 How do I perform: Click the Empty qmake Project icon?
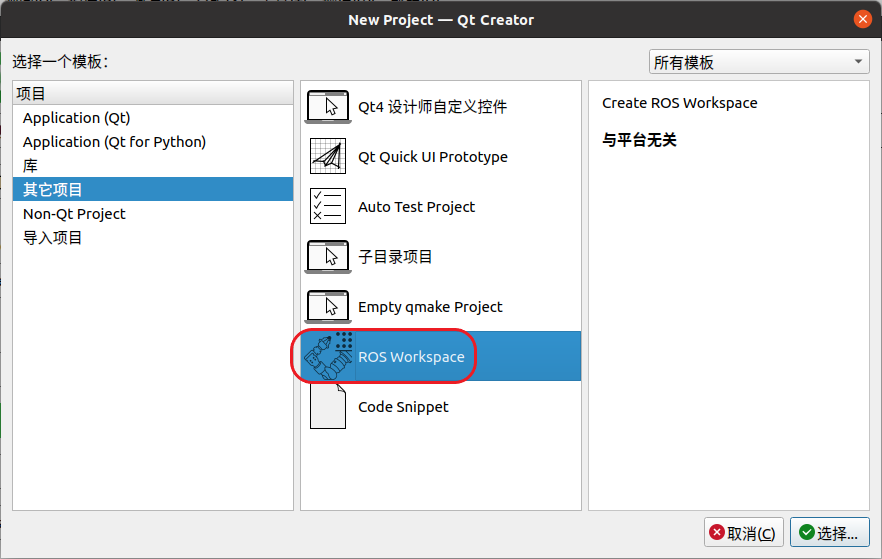pyautogui.click(x=328, y=306)
